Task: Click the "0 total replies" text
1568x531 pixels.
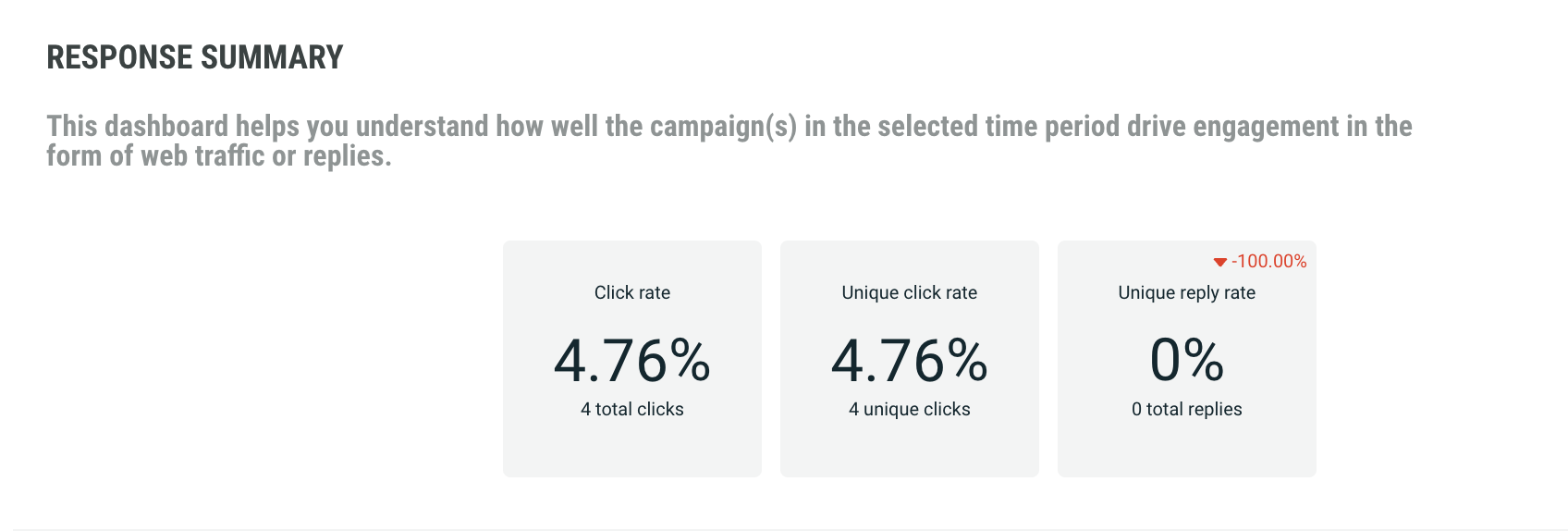Action: pos(1187,409)
